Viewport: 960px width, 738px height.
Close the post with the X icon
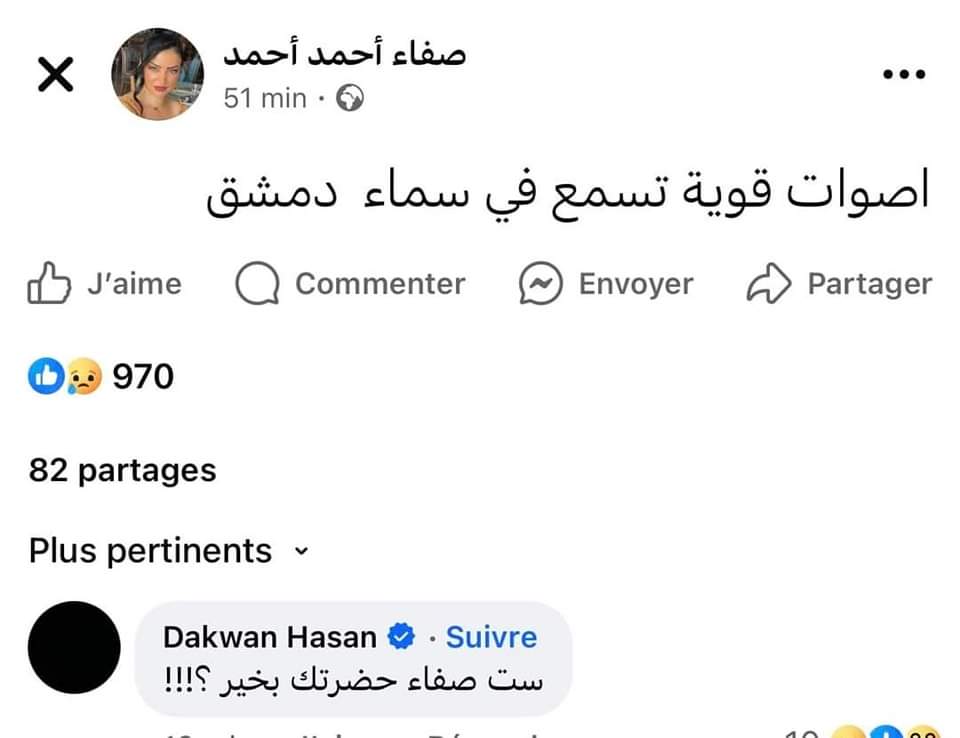pos(55,75)
